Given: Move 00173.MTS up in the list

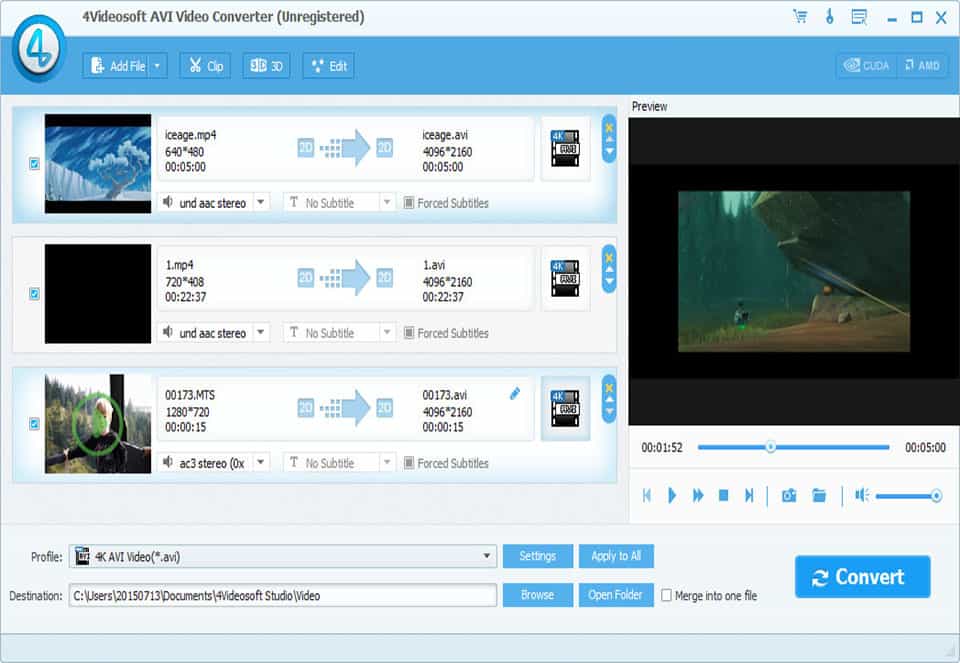Looking at the screenshot, I should coord(609,399).
